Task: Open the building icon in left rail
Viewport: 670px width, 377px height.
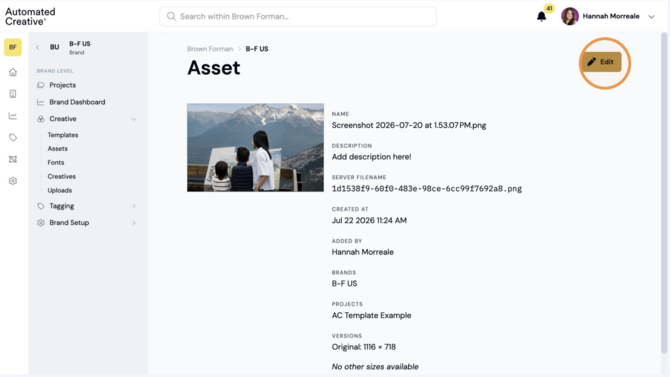Action: click(13, 94)
